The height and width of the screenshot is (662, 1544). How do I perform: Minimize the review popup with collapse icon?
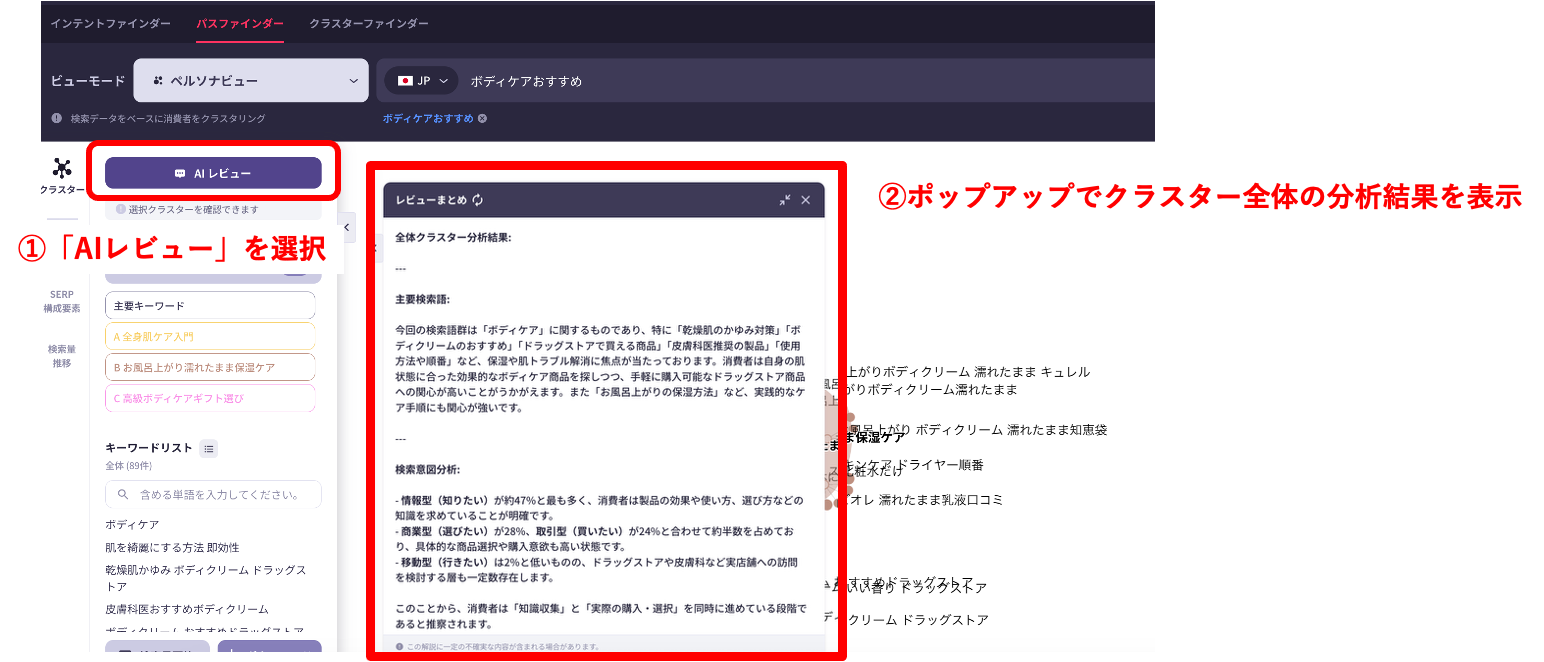tap(785, 200)
